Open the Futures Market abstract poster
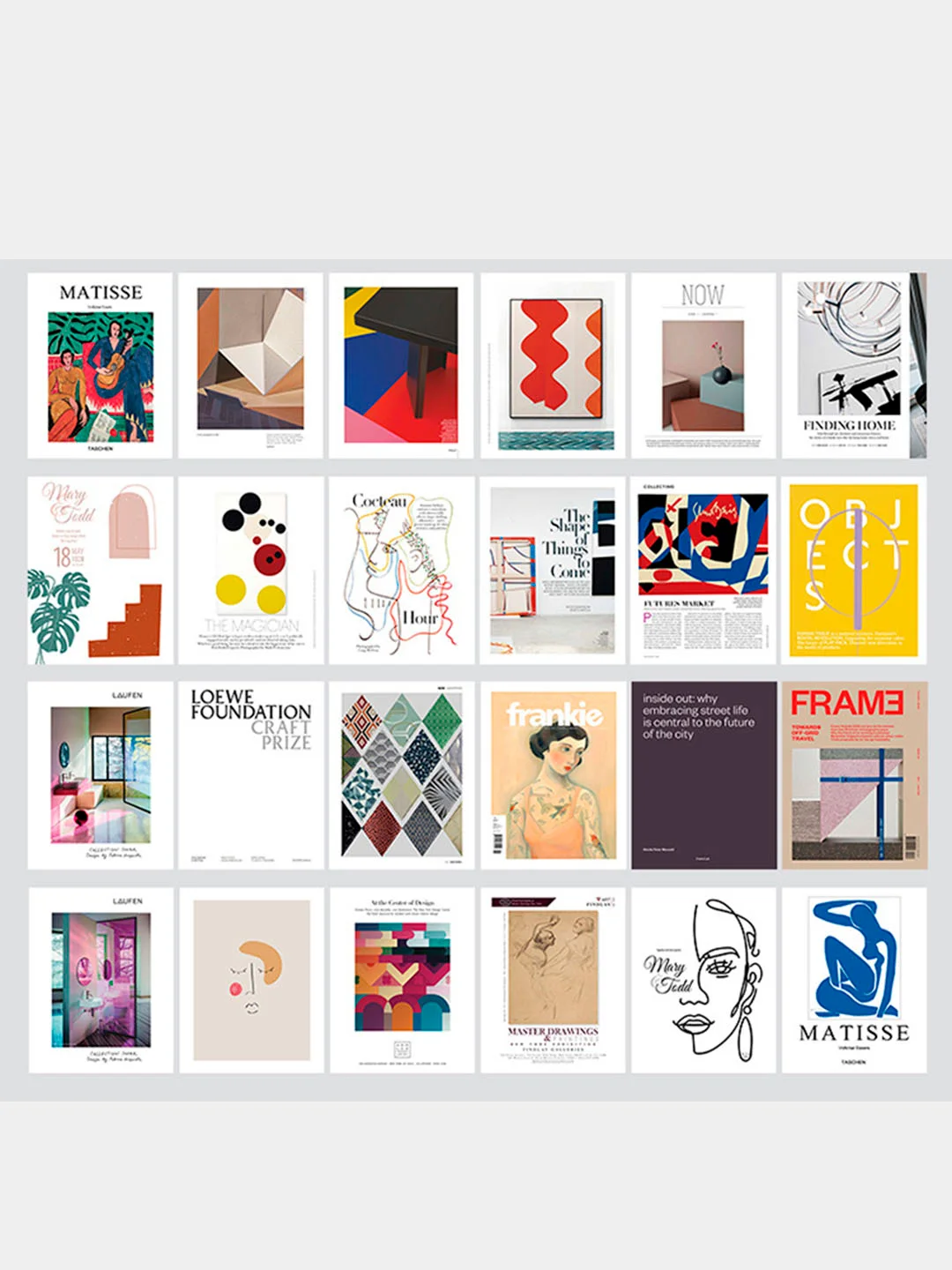The height and width of the screenshot is (1270, 952). 703,571
